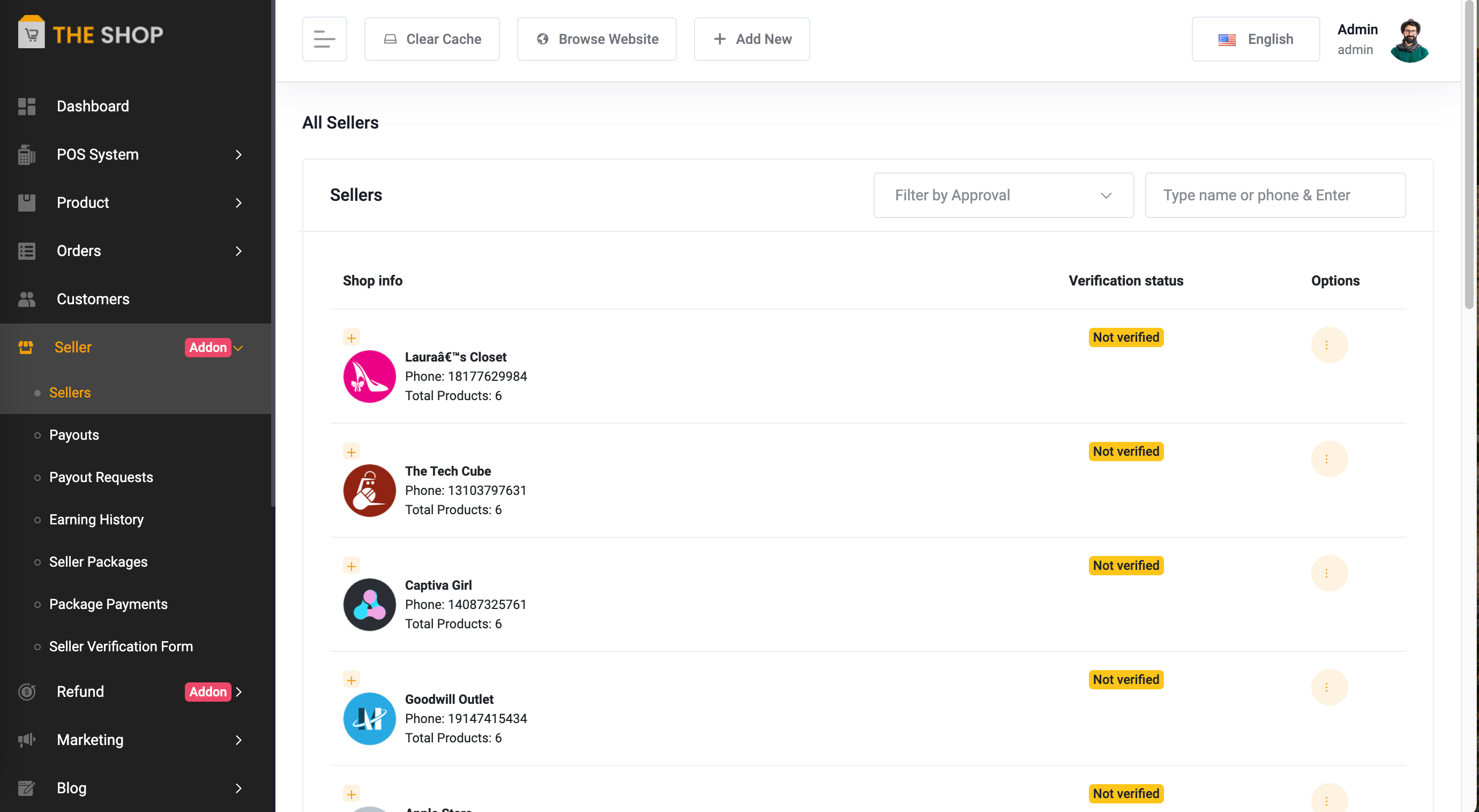The width and height of the screenshot is (1479, 812).
Task: Click Orders list icon
Action: 26,251
